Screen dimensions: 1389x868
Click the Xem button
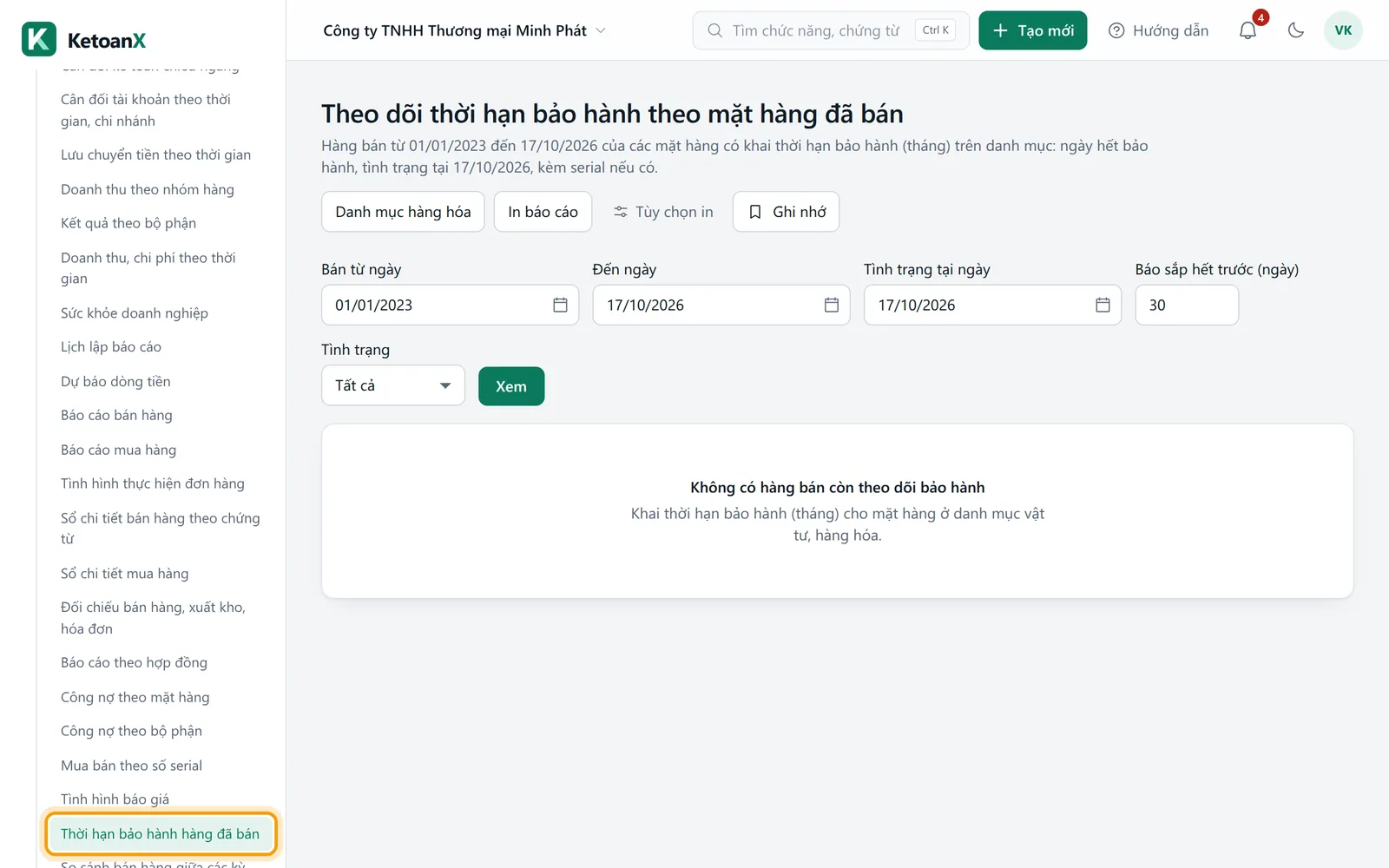click(x=511, y=386)
